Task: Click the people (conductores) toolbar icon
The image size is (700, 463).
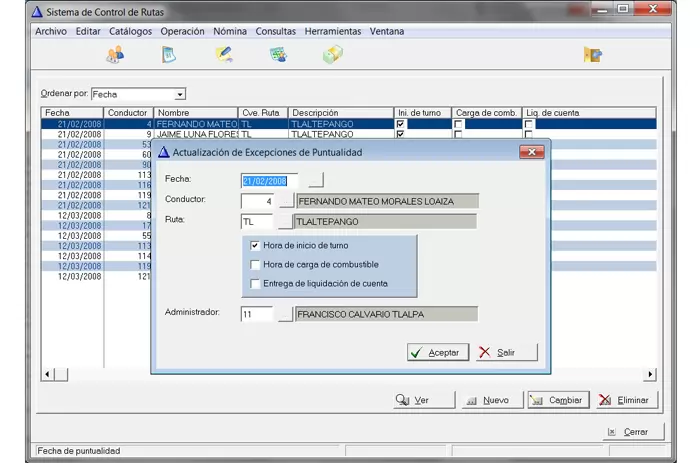Action: click(x=115, y=55)
